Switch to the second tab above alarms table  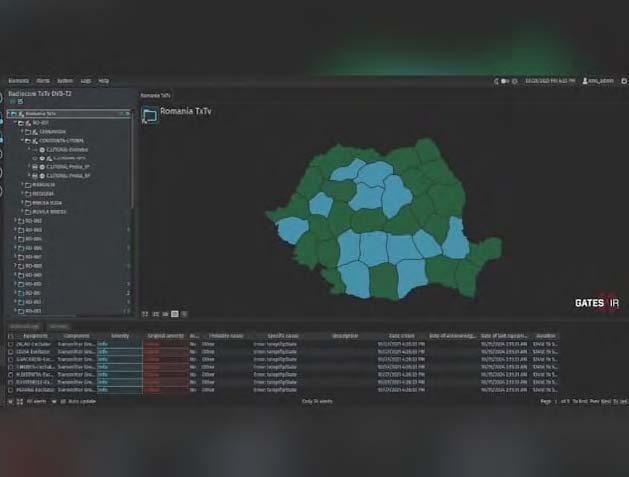(59, 327)
